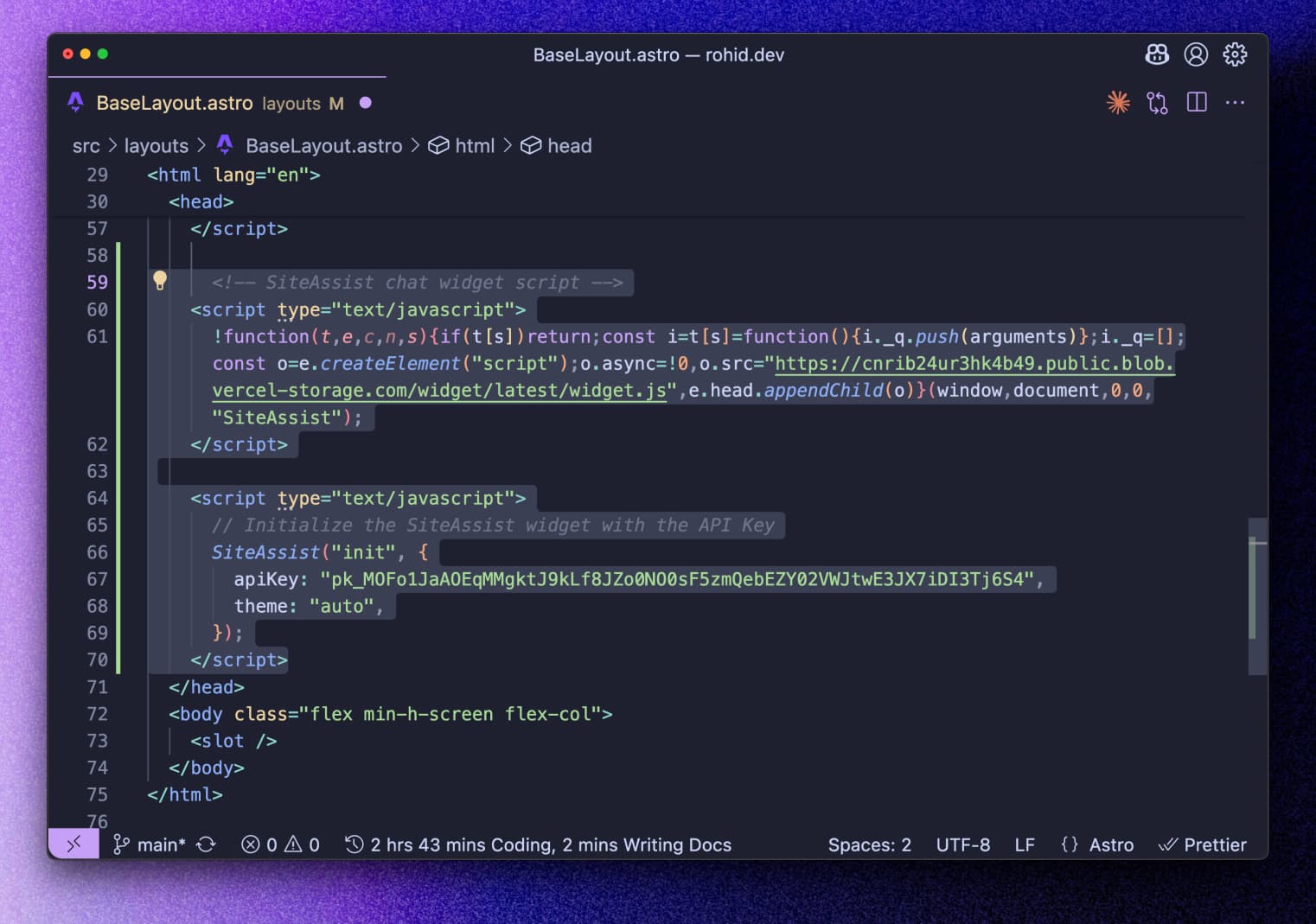Click the sync changes icon next to main*

coord(205,844)
